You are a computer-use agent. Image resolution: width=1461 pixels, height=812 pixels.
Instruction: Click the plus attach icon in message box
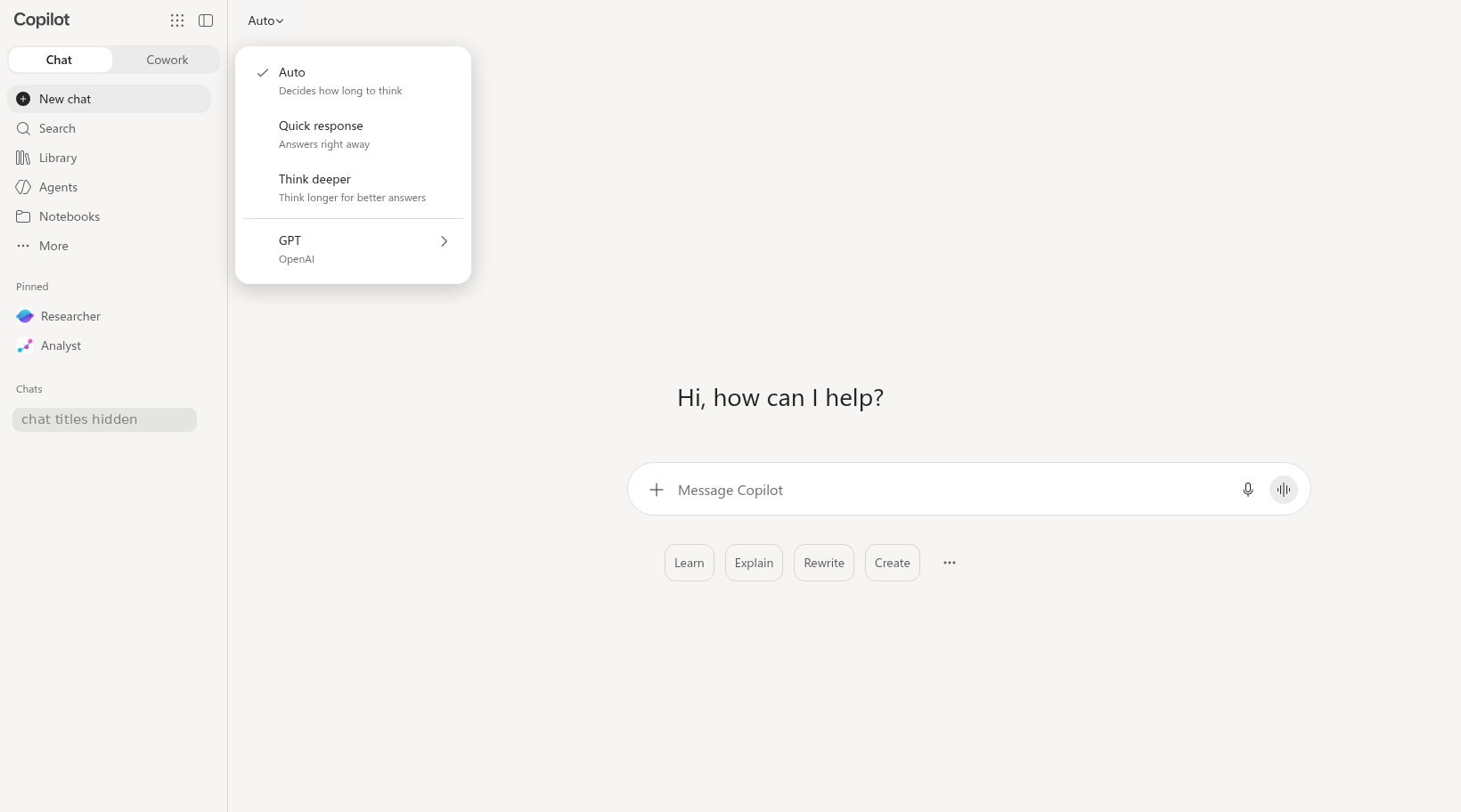click(657, 490)
